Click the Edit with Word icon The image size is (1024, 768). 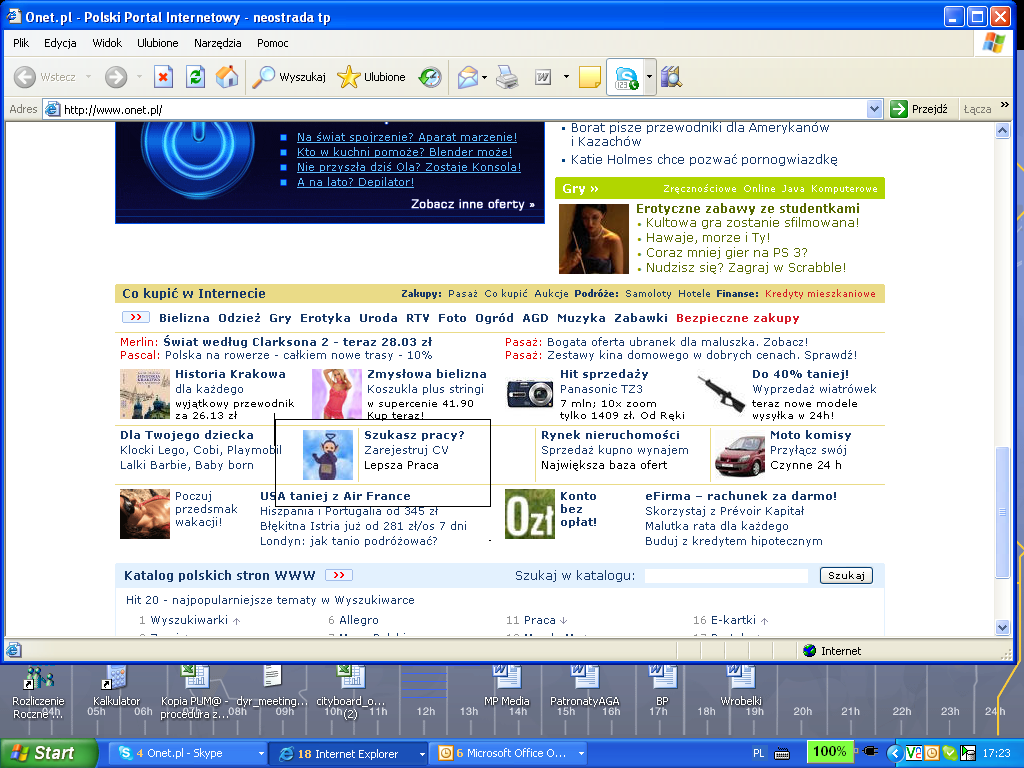pyautogui.click(x=543, y=77)
